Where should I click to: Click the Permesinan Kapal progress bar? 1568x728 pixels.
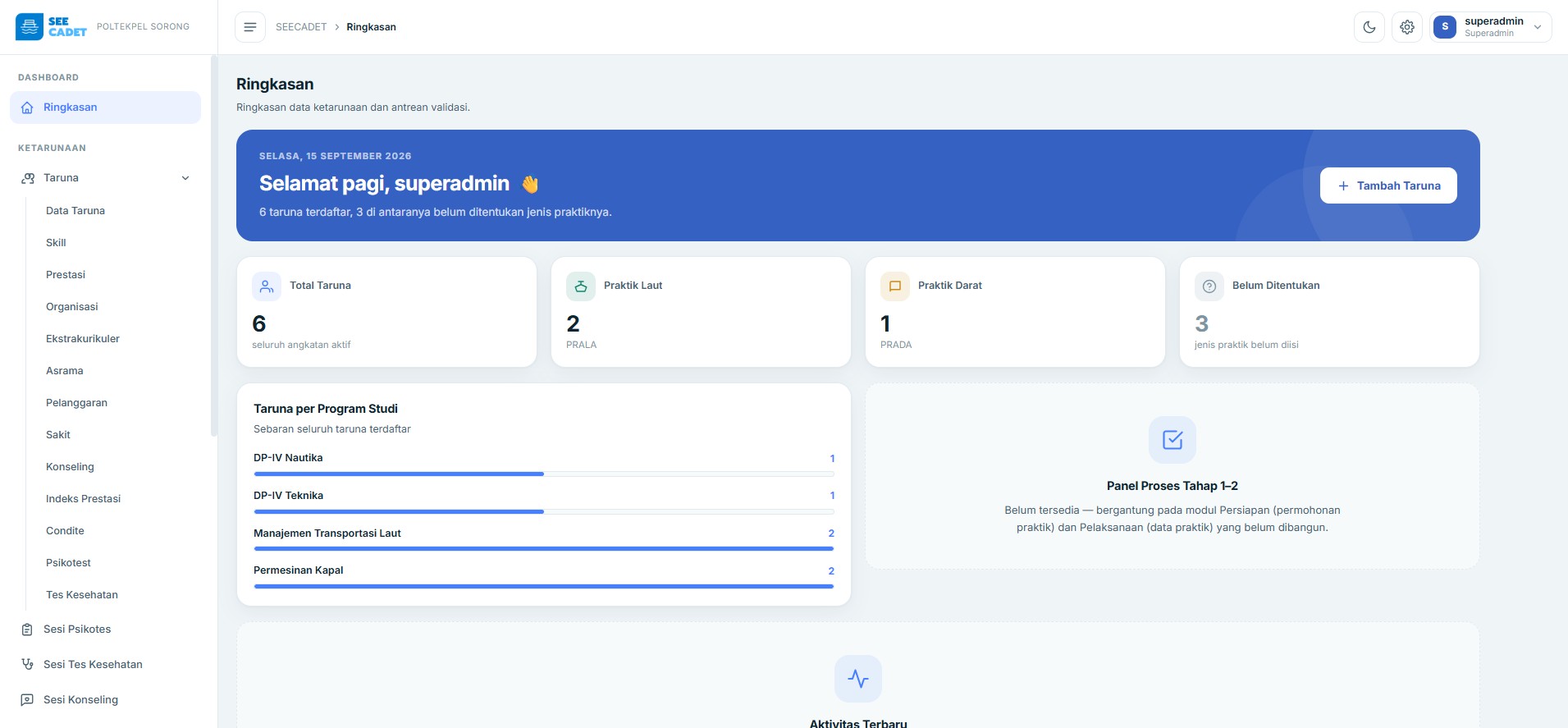coord(544,587)
